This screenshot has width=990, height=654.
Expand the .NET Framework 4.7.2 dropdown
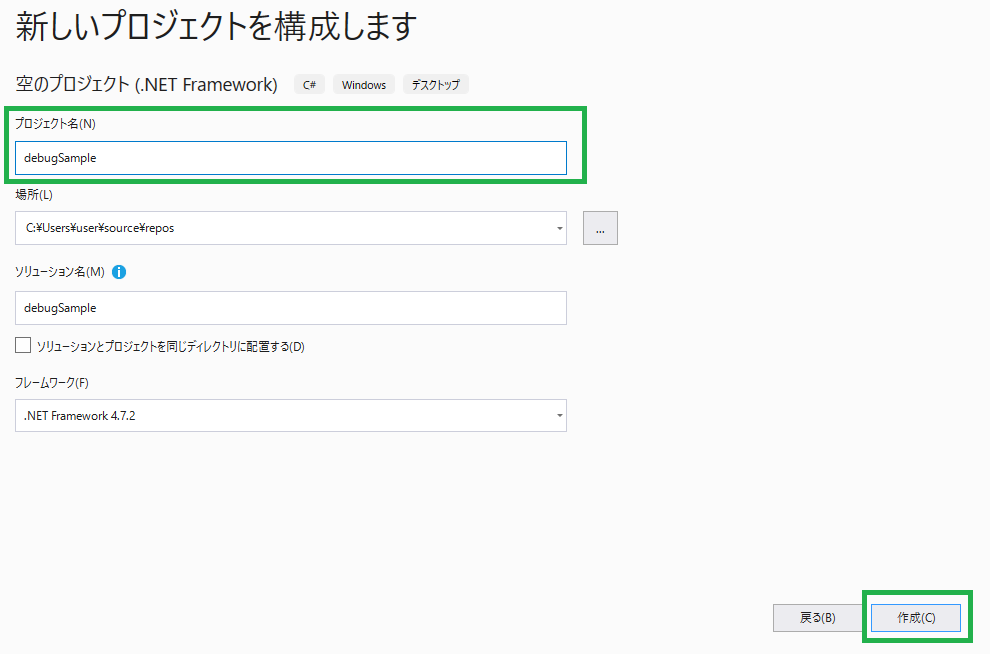[x=290, y=415]
